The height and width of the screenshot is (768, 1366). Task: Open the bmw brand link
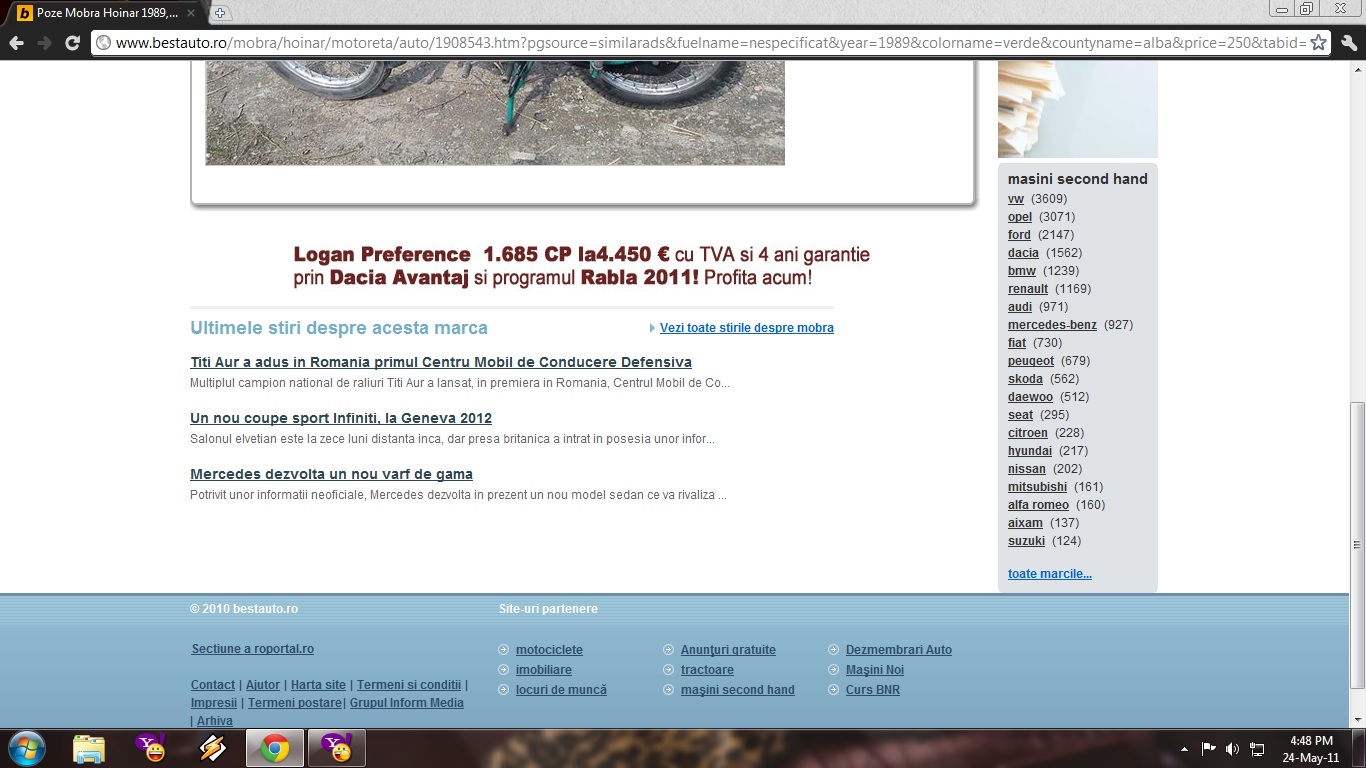pyautogui.click(x=1022, y=271)
